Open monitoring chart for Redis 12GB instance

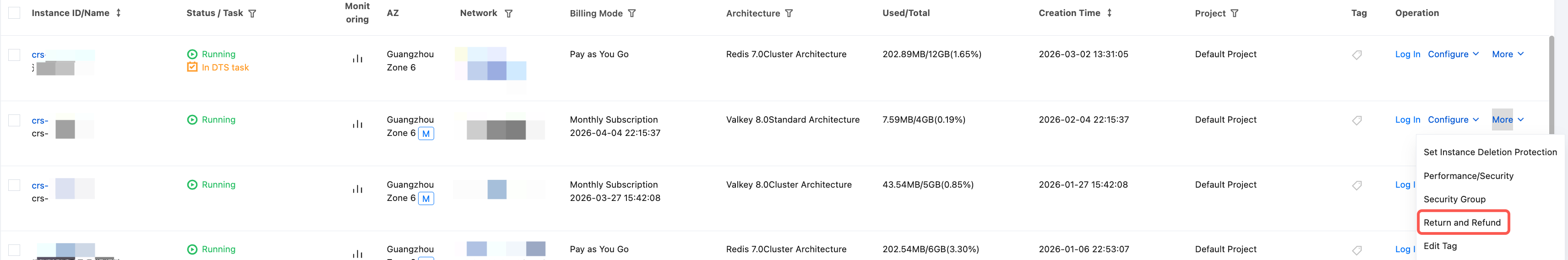(x=357, y=59)
